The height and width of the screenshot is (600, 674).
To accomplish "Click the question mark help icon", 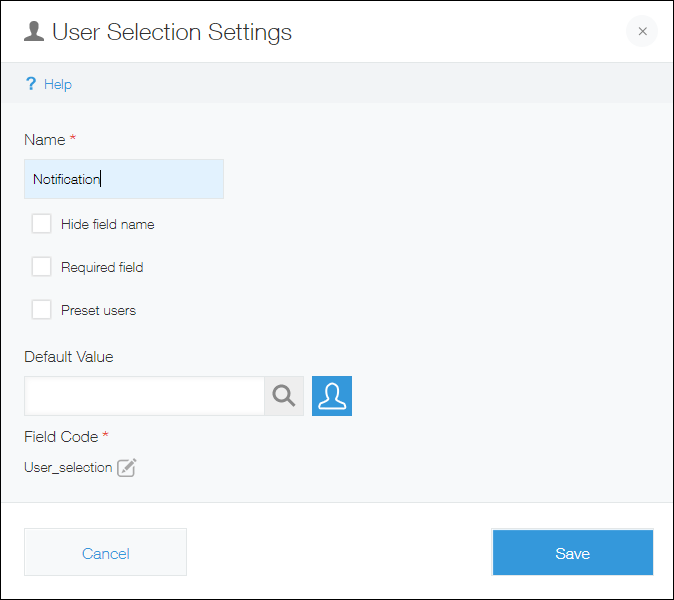I will click(31, 84).
